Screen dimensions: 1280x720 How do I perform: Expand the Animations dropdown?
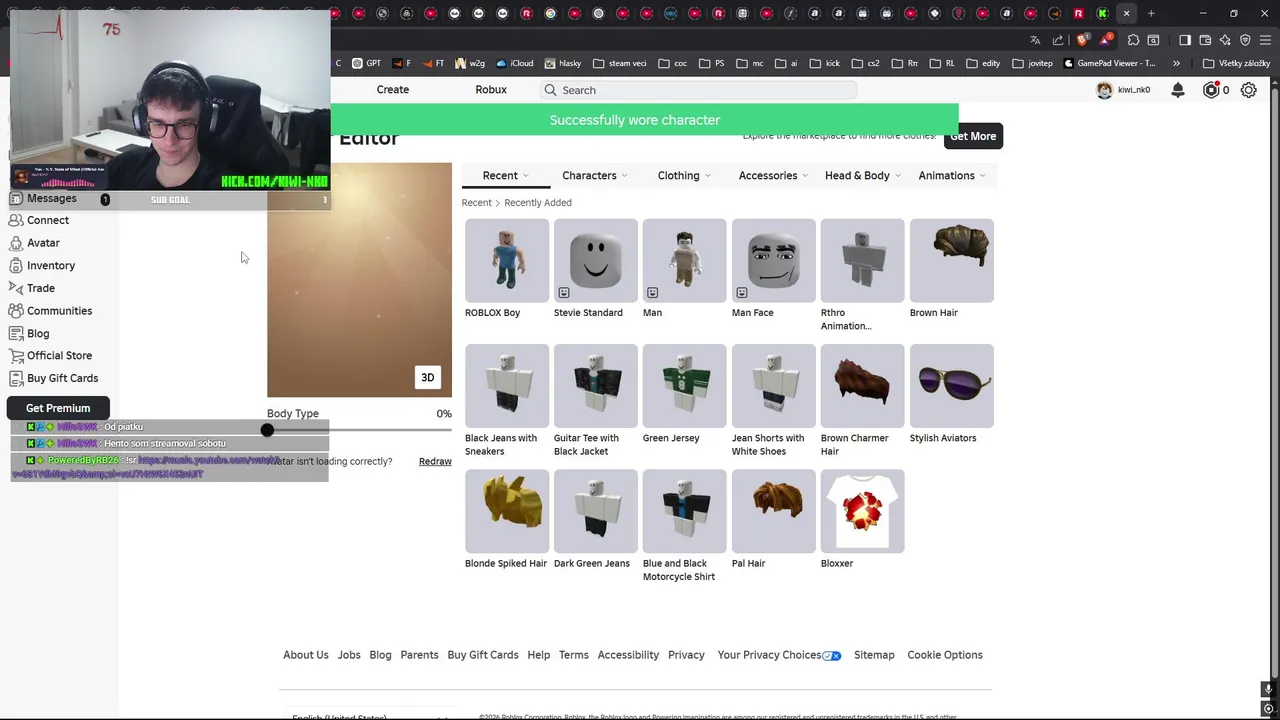pos(951,176)
